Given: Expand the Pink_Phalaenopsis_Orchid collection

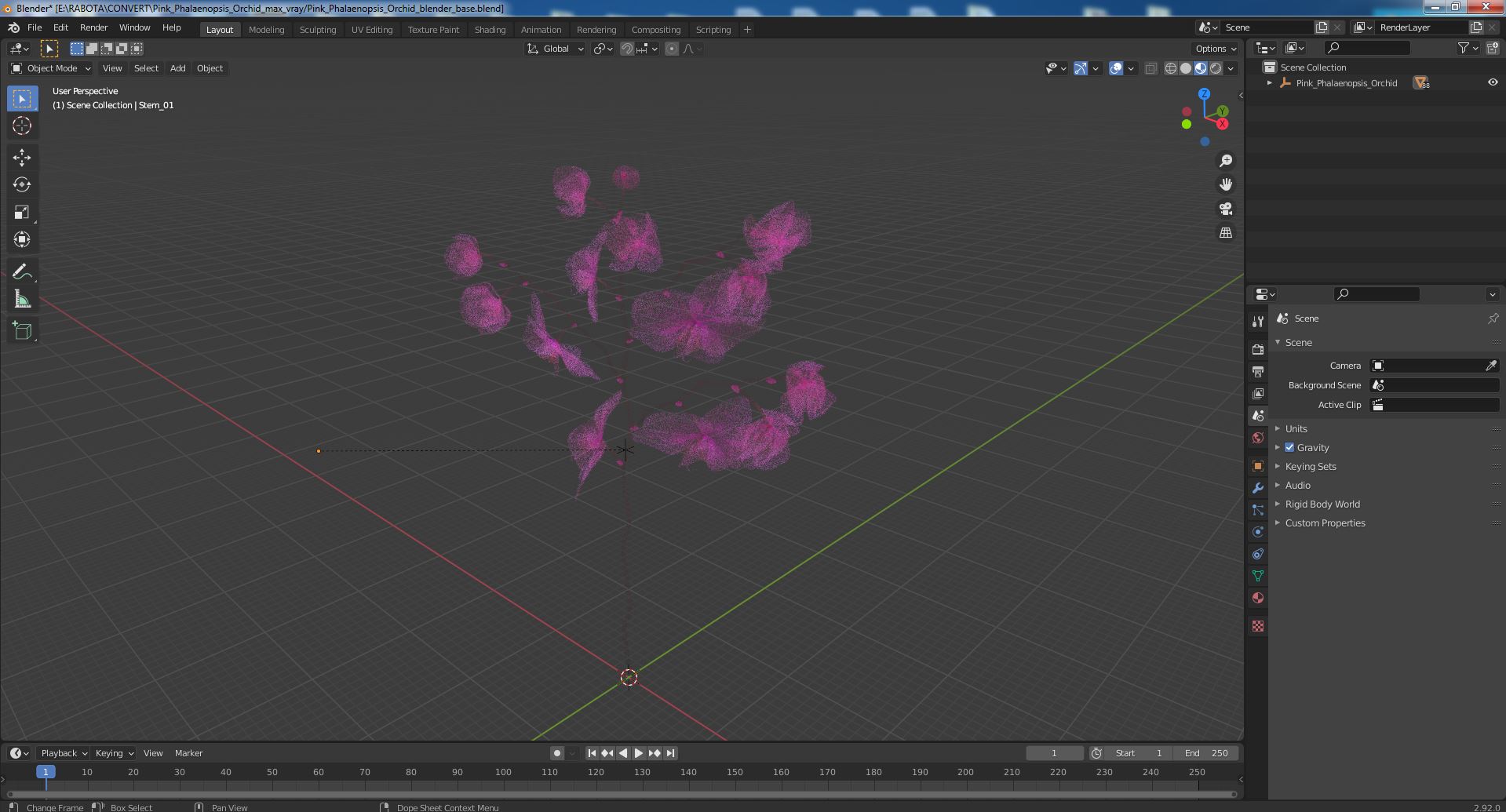Looking at the screenshot, I should click(1270, 82).
